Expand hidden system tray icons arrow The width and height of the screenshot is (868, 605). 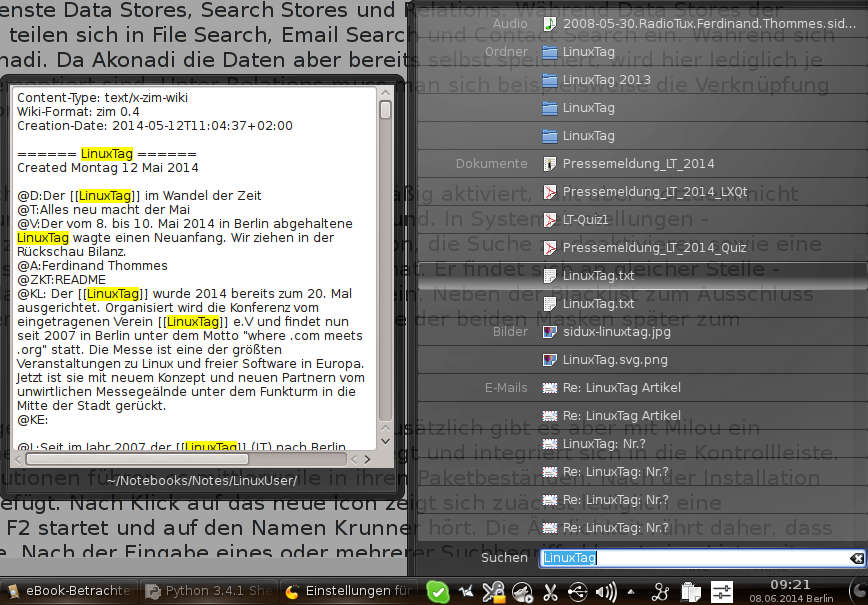[x=631, y=592]
